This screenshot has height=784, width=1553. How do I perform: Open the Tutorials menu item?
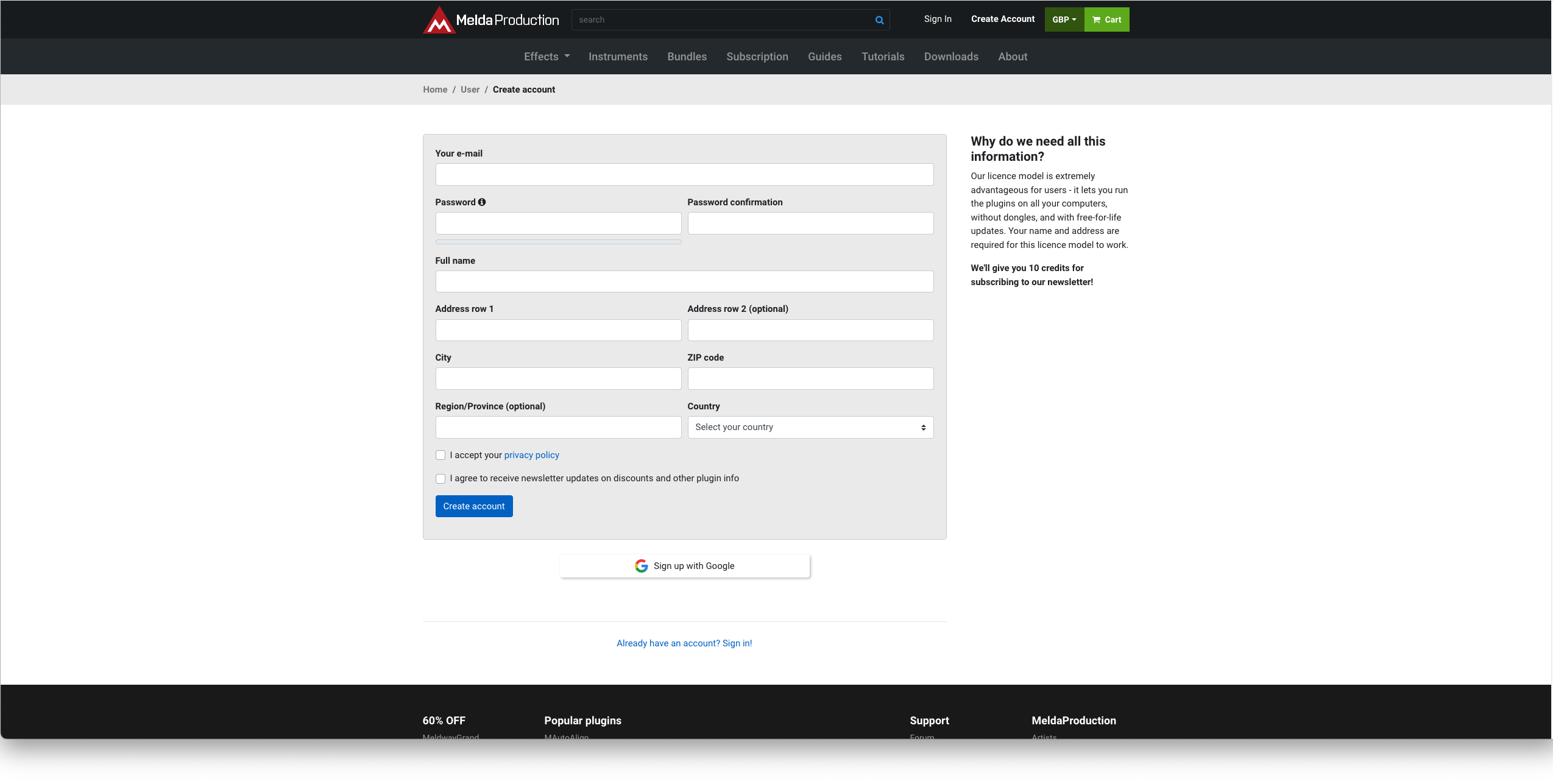pos(882,57)
